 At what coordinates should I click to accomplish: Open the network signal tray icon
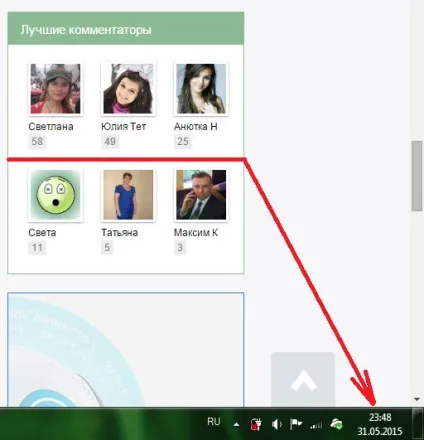[x=316, y=425]
